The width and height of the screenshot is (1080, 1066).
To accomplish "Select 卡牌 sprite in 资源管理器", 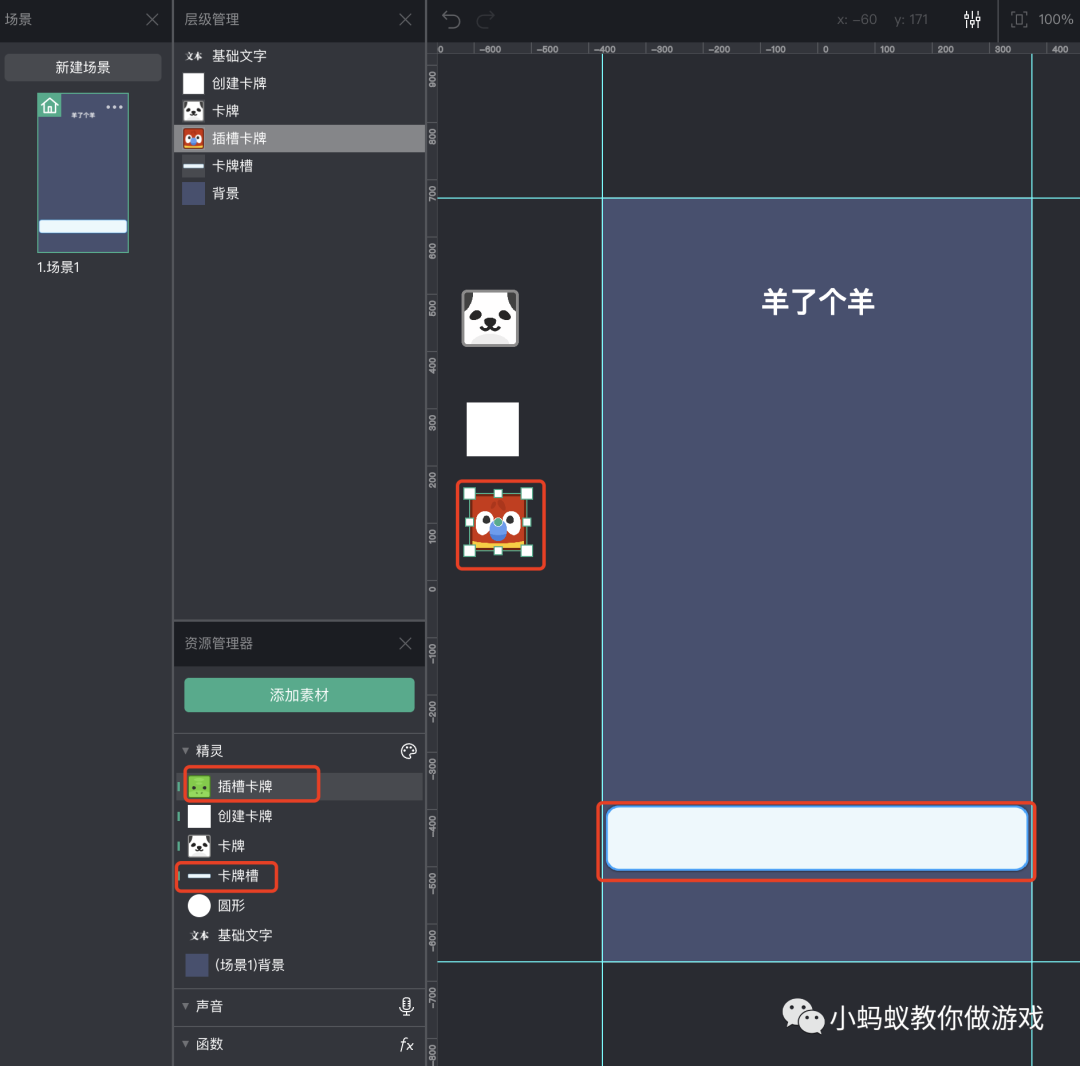I will (299, 846).
